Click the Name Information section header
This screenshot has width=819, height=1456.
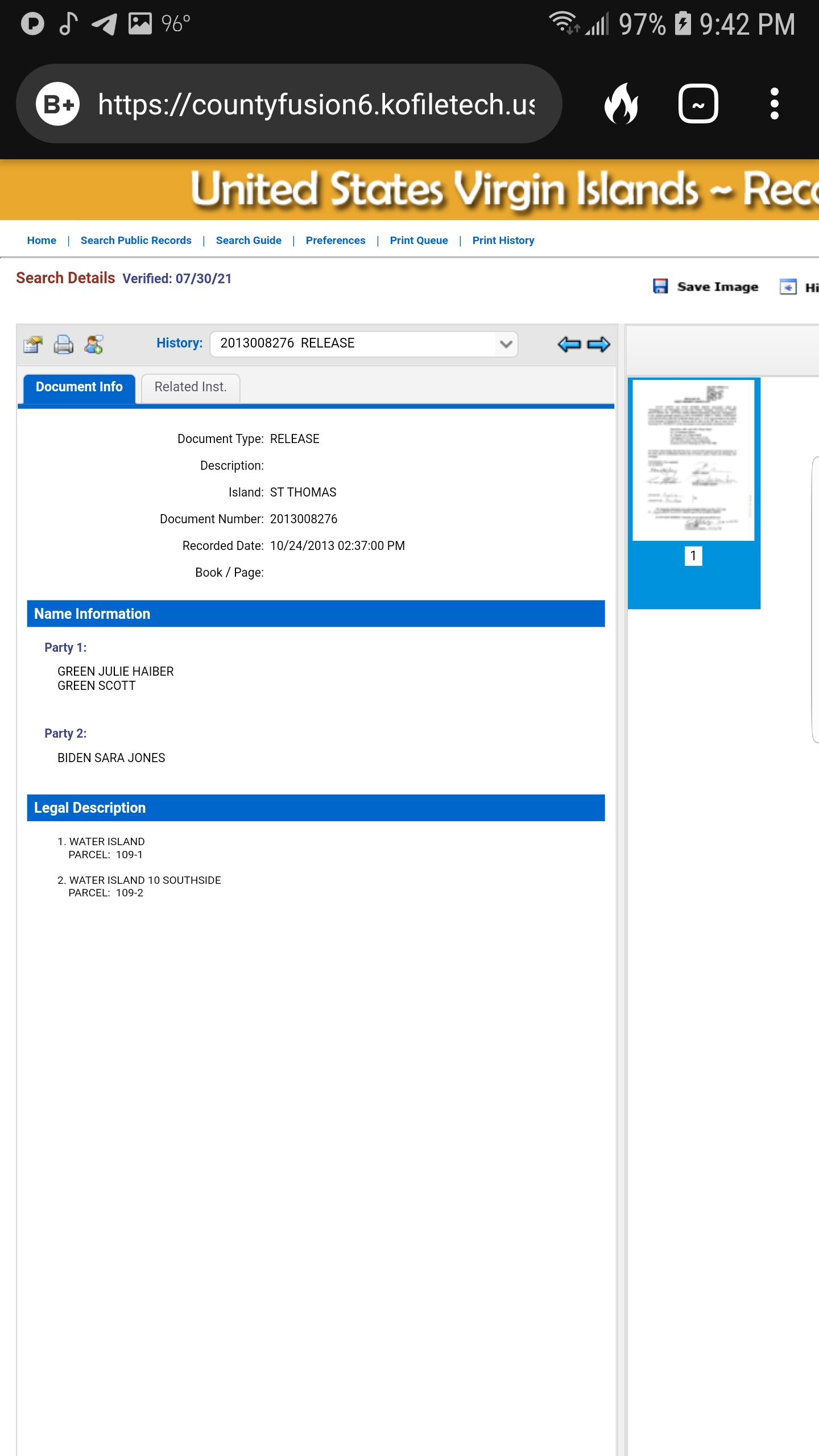316,614
